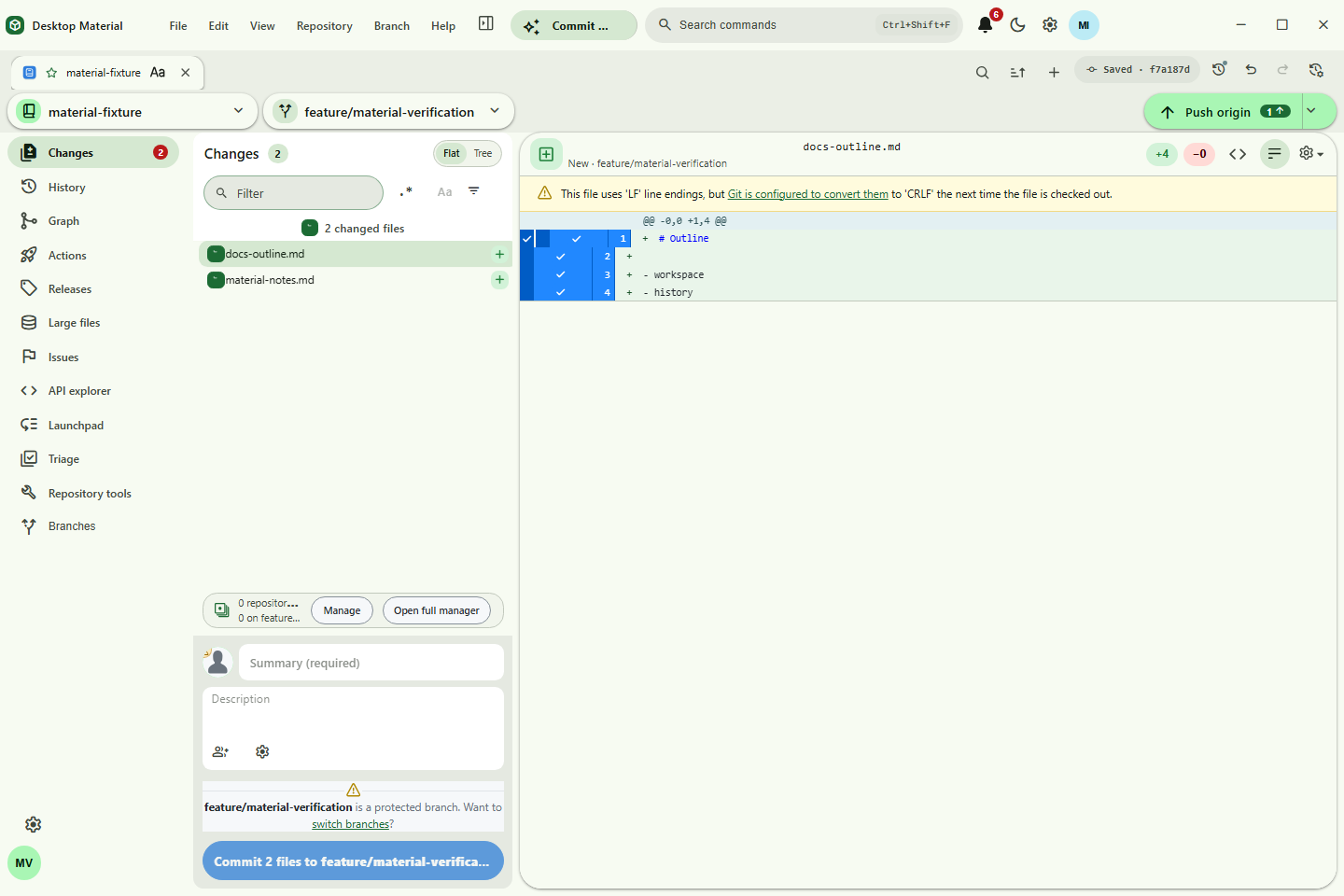Image resolution: width=1344 pixels, height=896 pixels.
Task: Click the side panel layout icon beside Help
Action: pyautogui.click(x=486, y=23)
